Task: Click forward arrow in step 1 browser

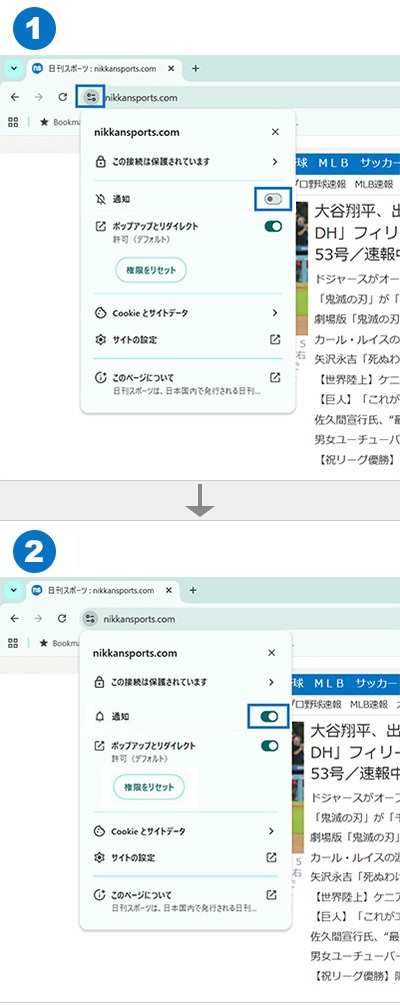Action: (38, 97)
